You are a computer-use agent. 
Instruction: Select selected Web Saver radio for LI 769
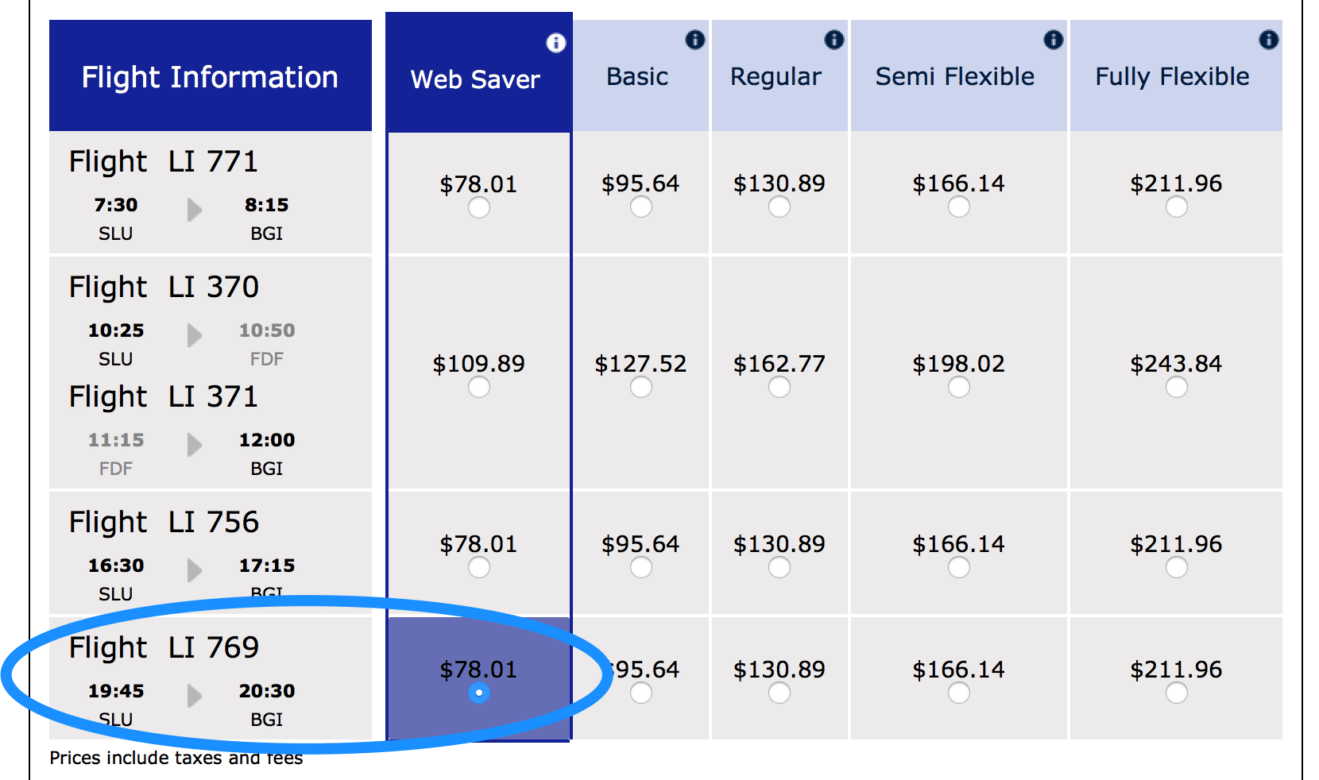[479, 693]
